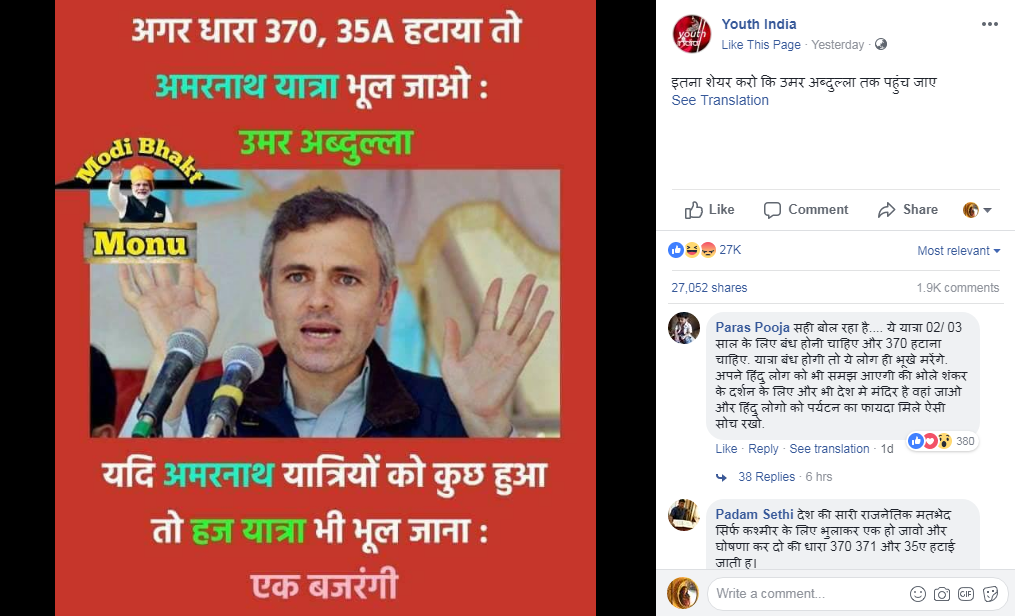Open emoji picker in comment box
Image resolution: width=1015 pixels, height=616 pixels.
[x=917, y=593]
